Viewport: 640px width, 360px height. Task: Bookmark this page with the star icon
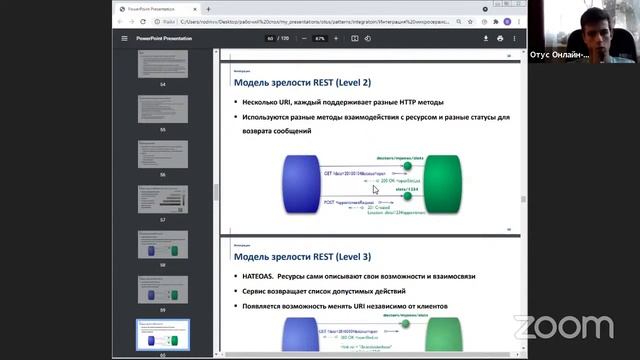point(470,22)
